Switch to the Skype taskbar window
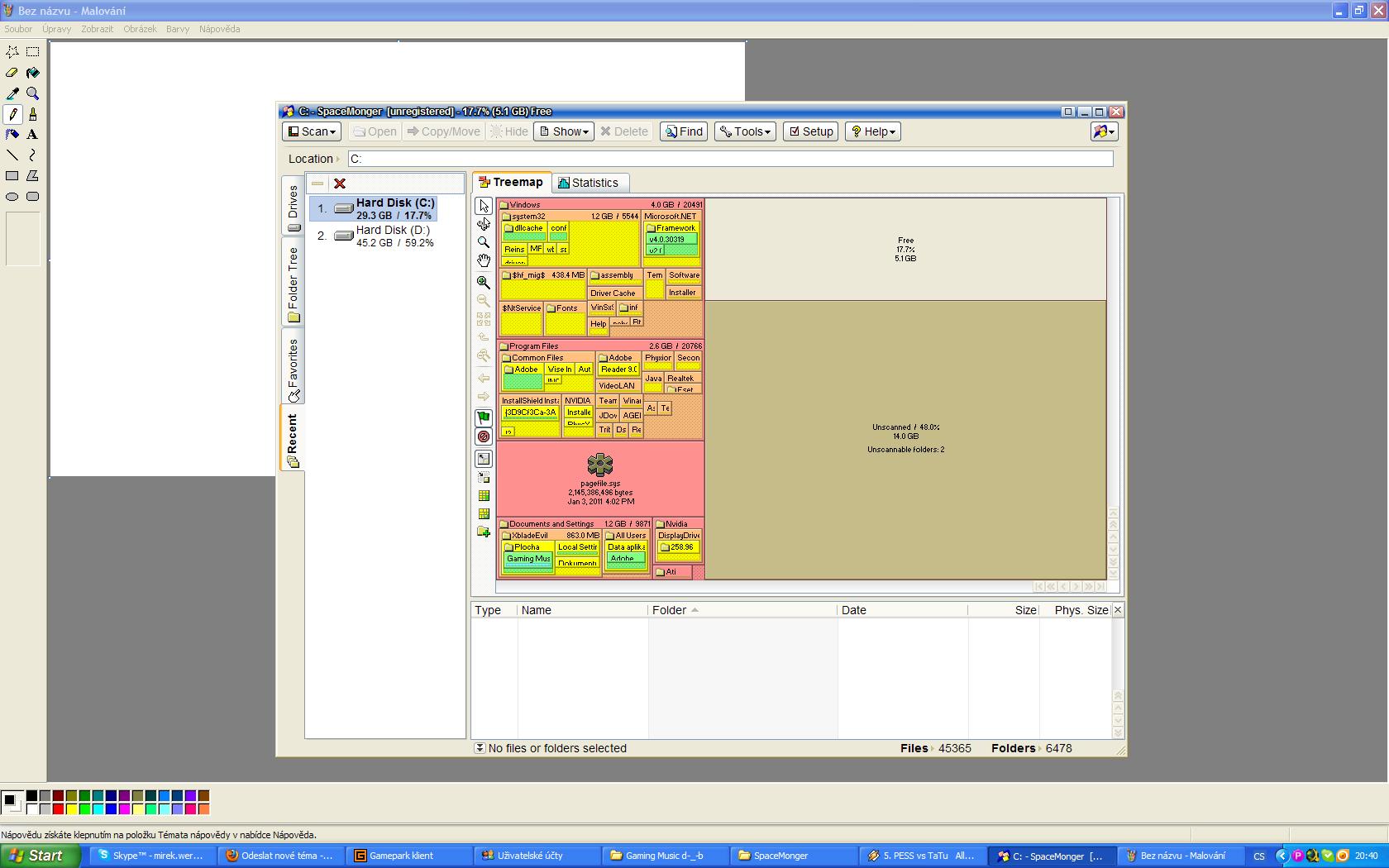1389x868 pixels. (x=151, y=856)
